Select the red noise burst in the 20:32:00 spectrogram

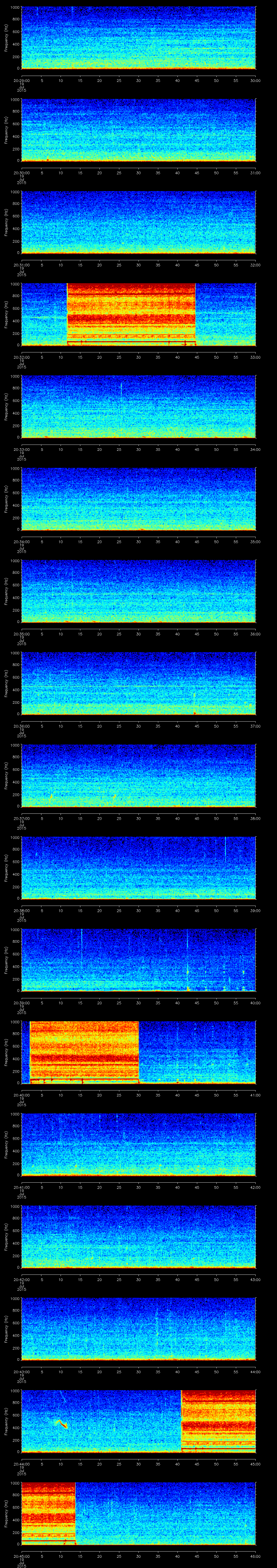coord(131,314)
